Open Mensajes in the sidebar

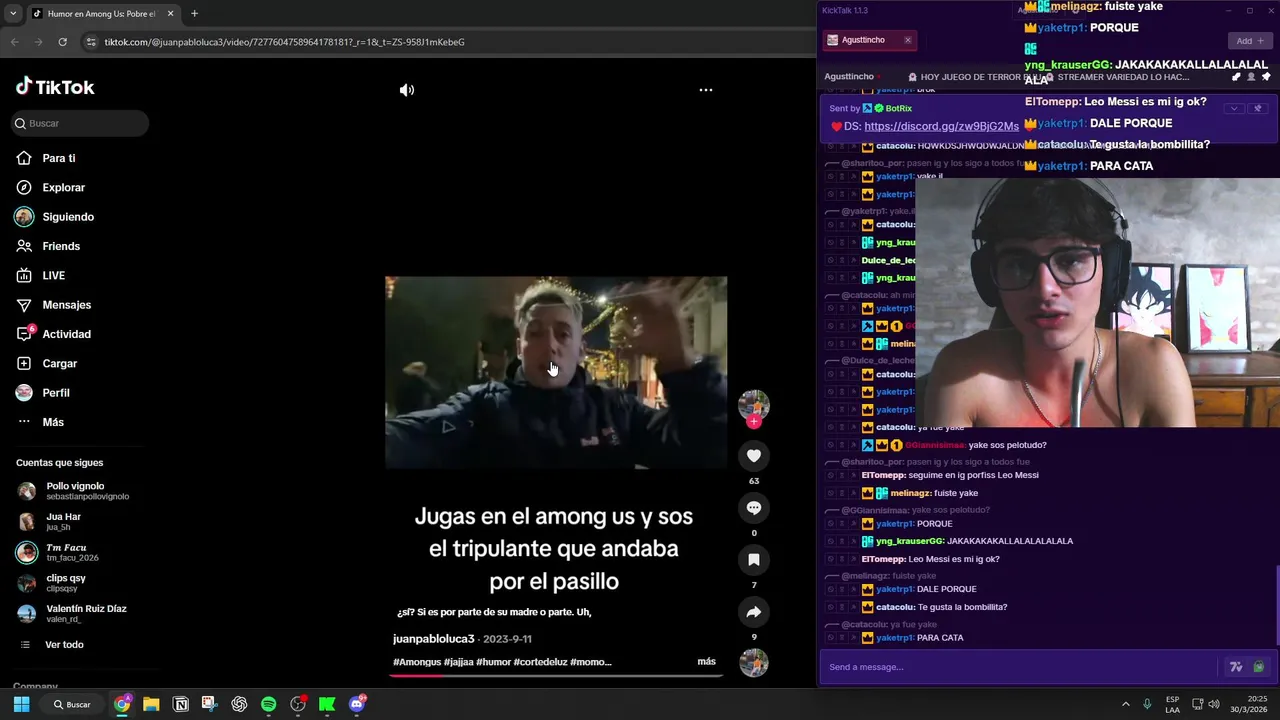tap(66, 305)
